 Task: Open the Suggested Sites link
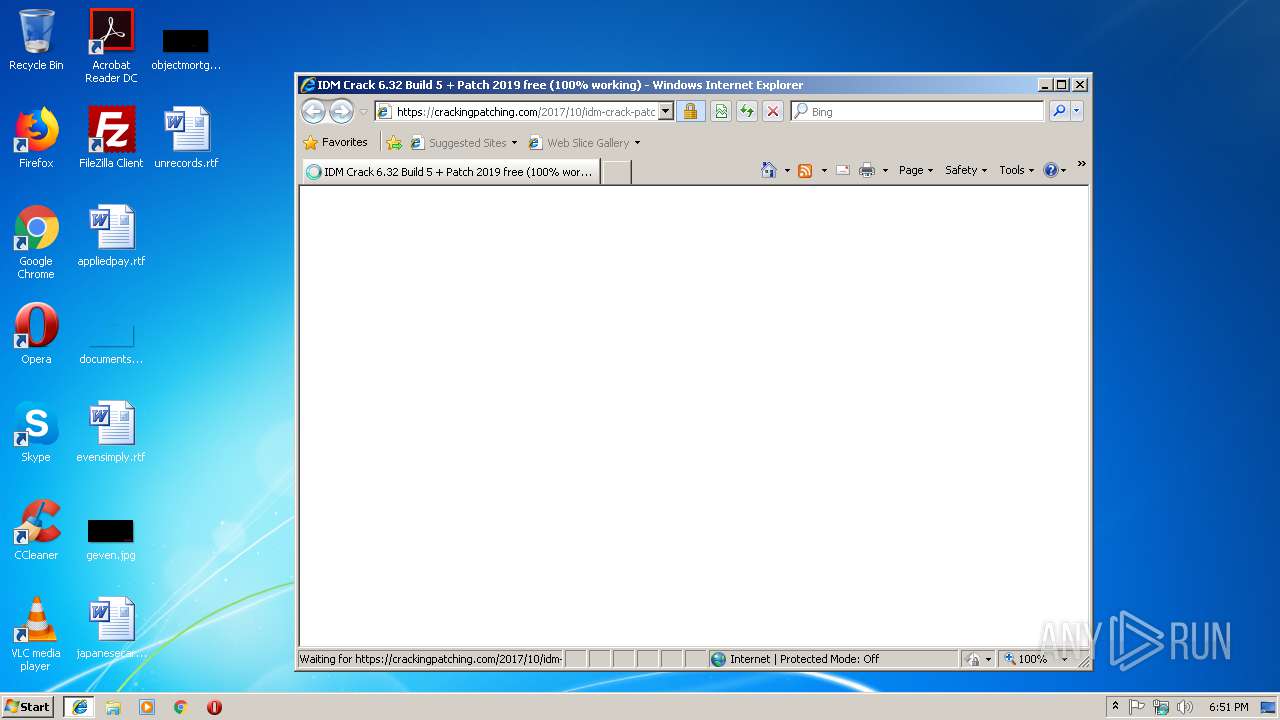click(464, 143)
